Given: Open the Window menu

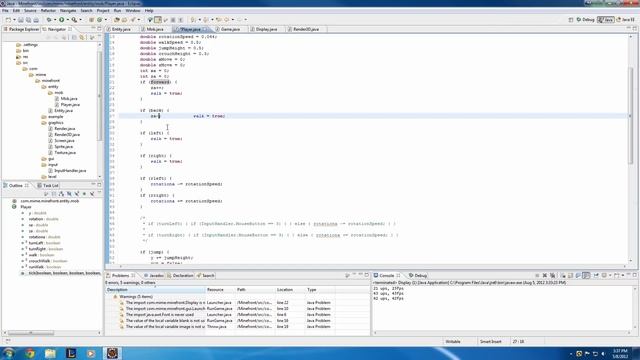Looking at the screenshot, I should coord(133,11).
